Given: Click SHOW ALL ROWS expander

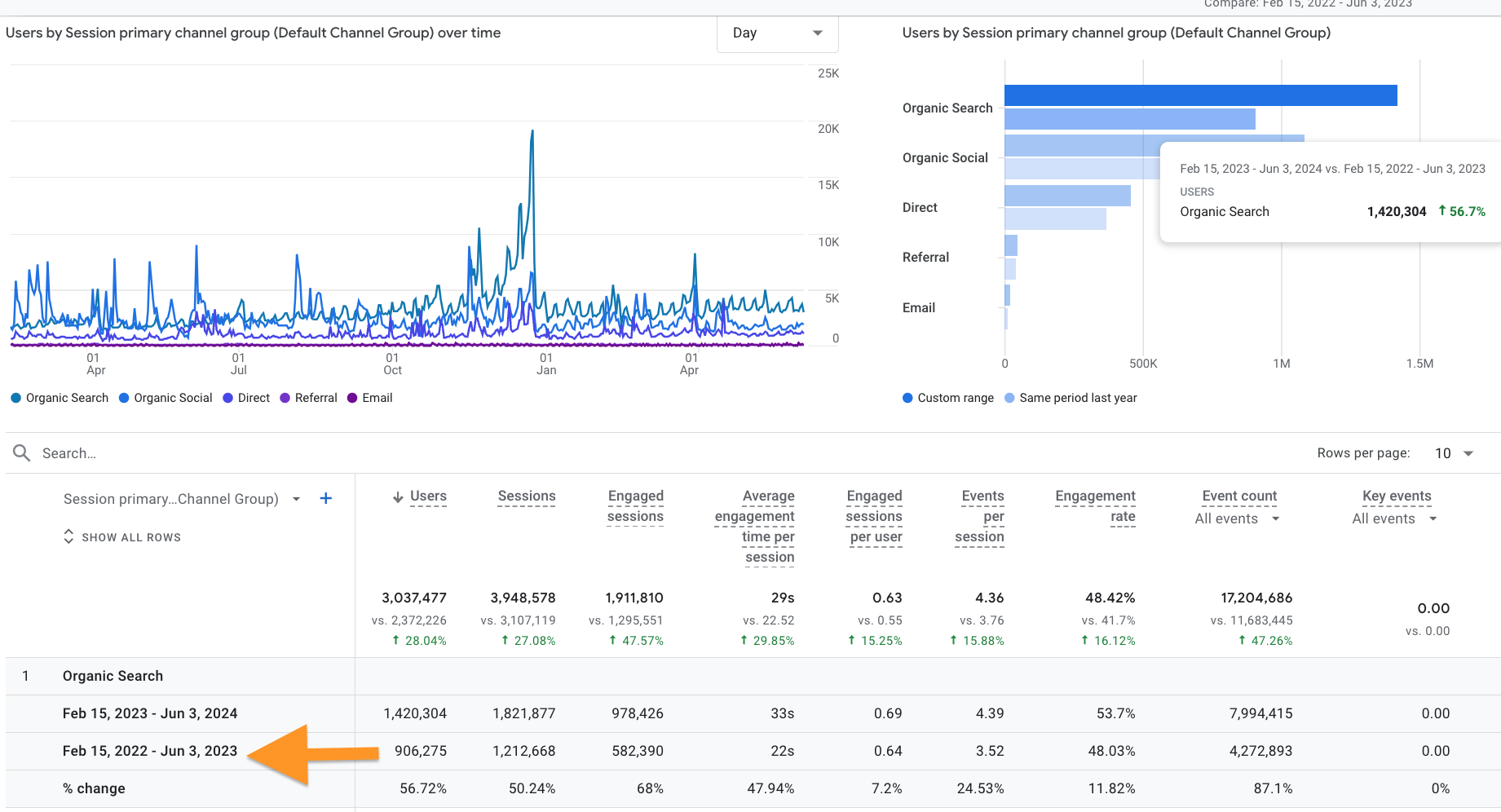Looking at the screenshot, I should click(122, 537).
